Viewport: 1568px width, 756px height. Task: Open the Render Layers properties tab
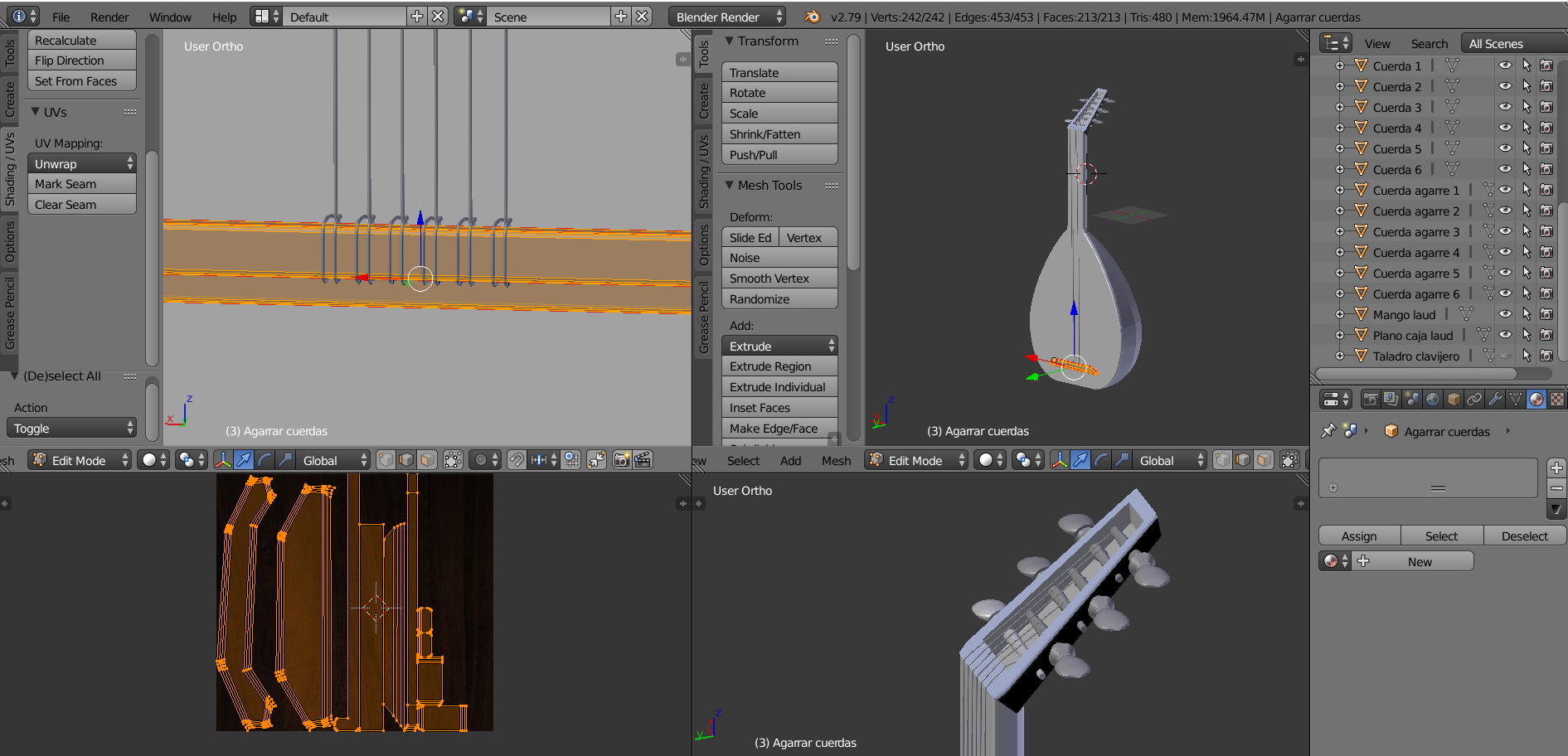pyautogui.click(x=1391, y=400)
